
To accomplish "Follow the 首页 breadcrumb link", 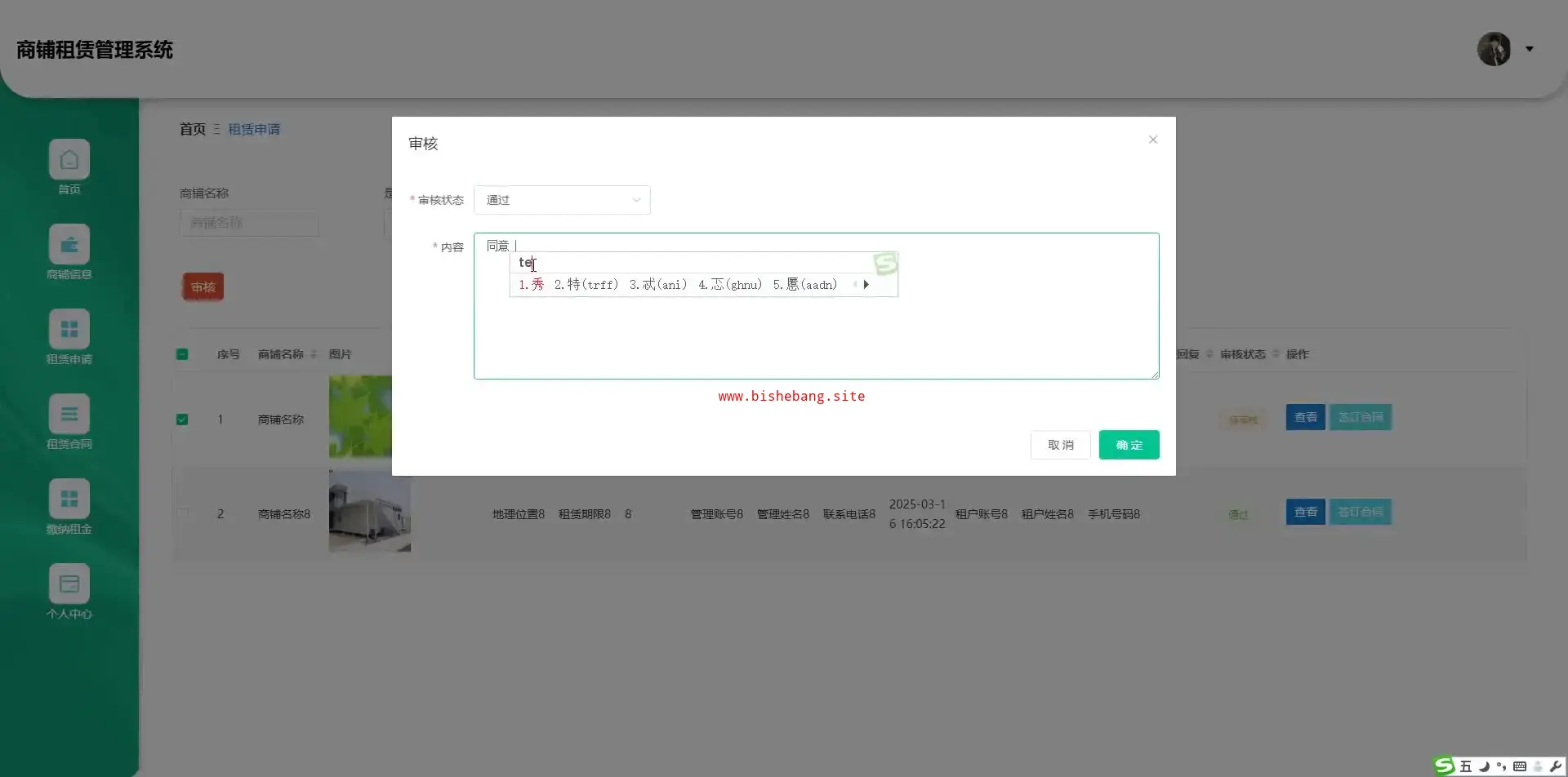I will point(193,129).
